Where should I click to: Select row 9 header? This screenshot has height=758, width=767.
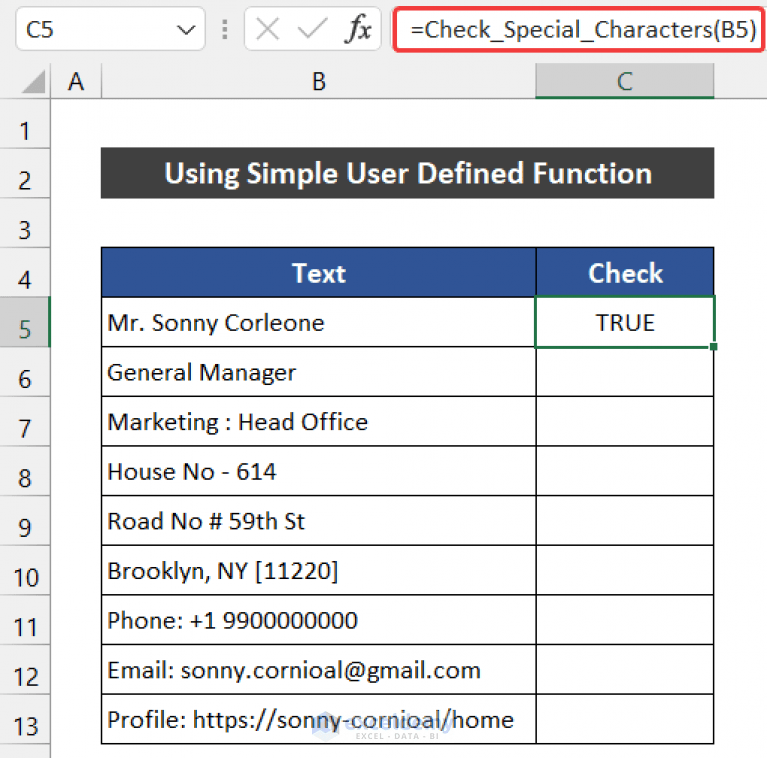click(x=25, y=520)
